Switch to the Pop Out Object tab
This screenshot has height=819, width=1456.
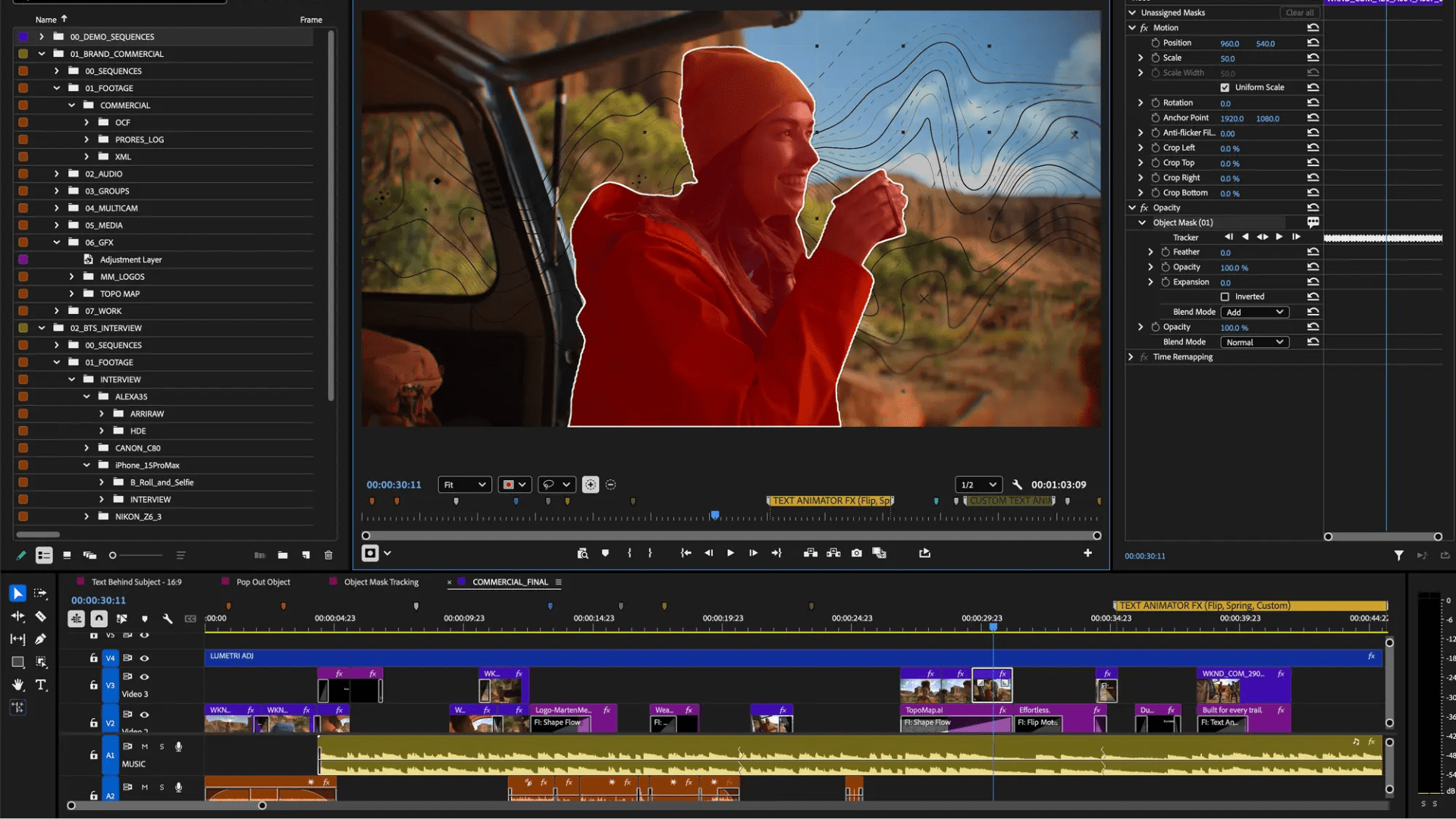click(x=262, y=582)
